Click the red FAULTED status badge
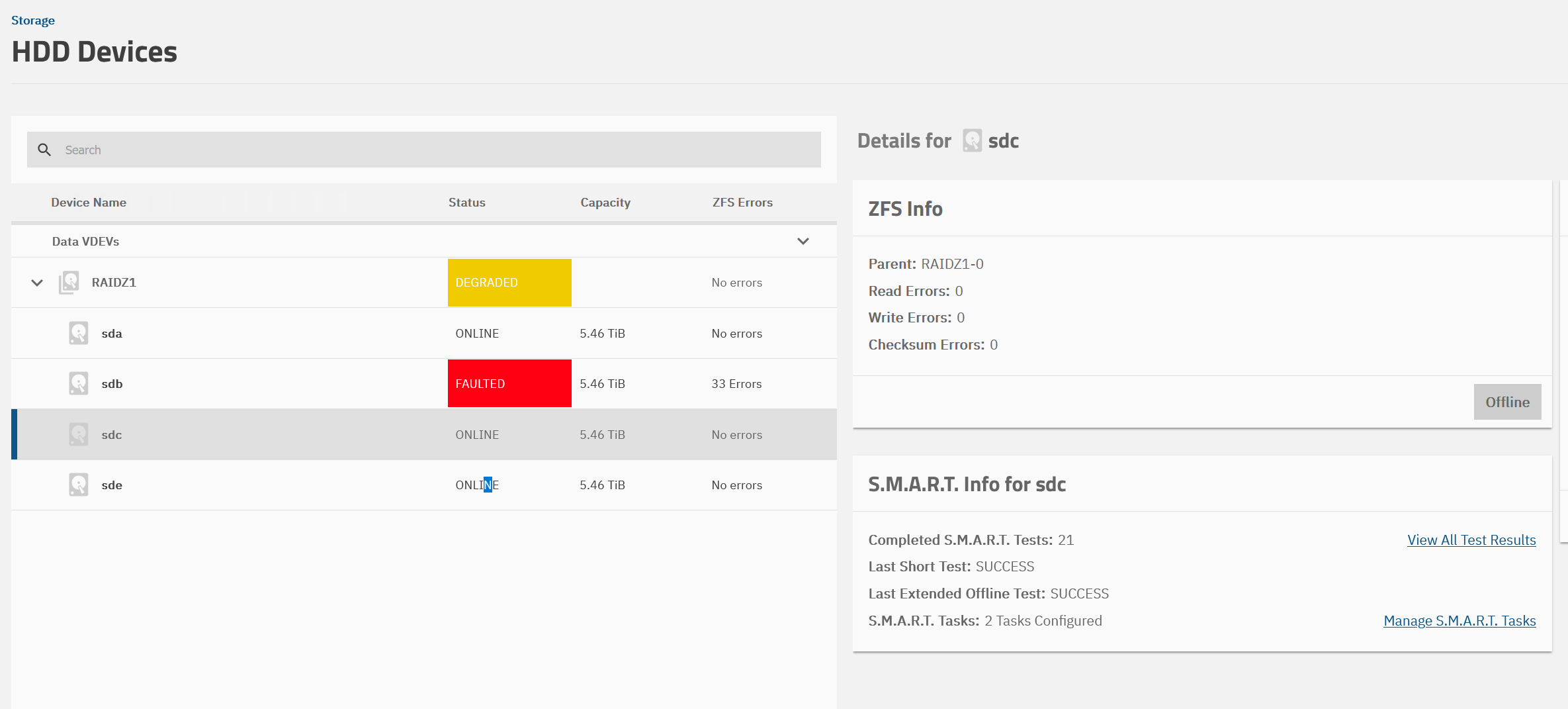 coord(509,383)
